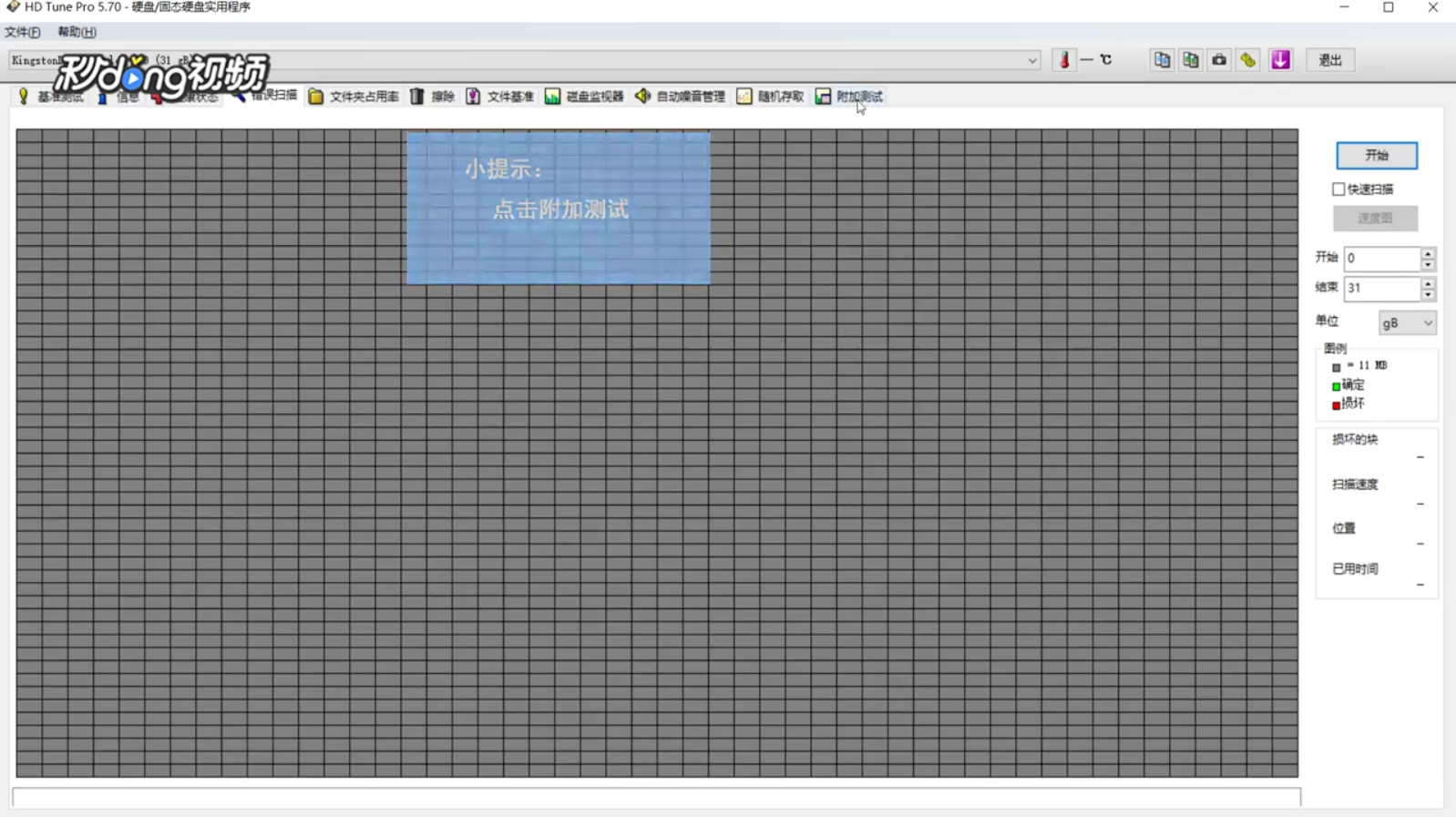The width and height of the screenshot is (1456, 817).
Task: Click the document icon of 文件基准
Action: coord(473,97)
